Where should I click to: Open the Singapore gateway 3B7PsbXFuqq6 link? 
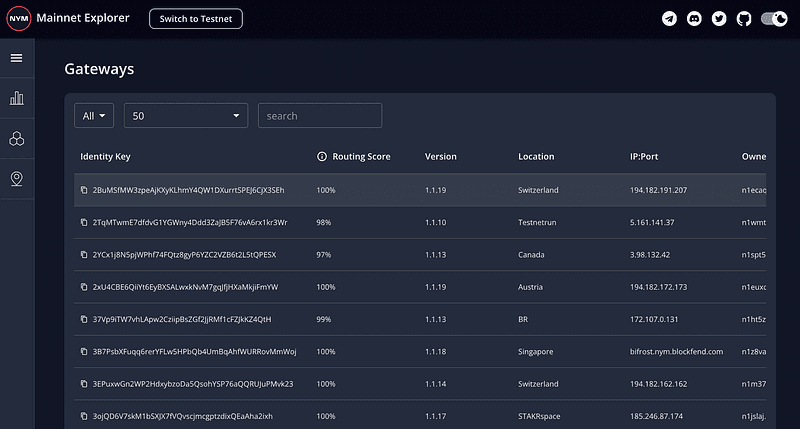[194, 352]
